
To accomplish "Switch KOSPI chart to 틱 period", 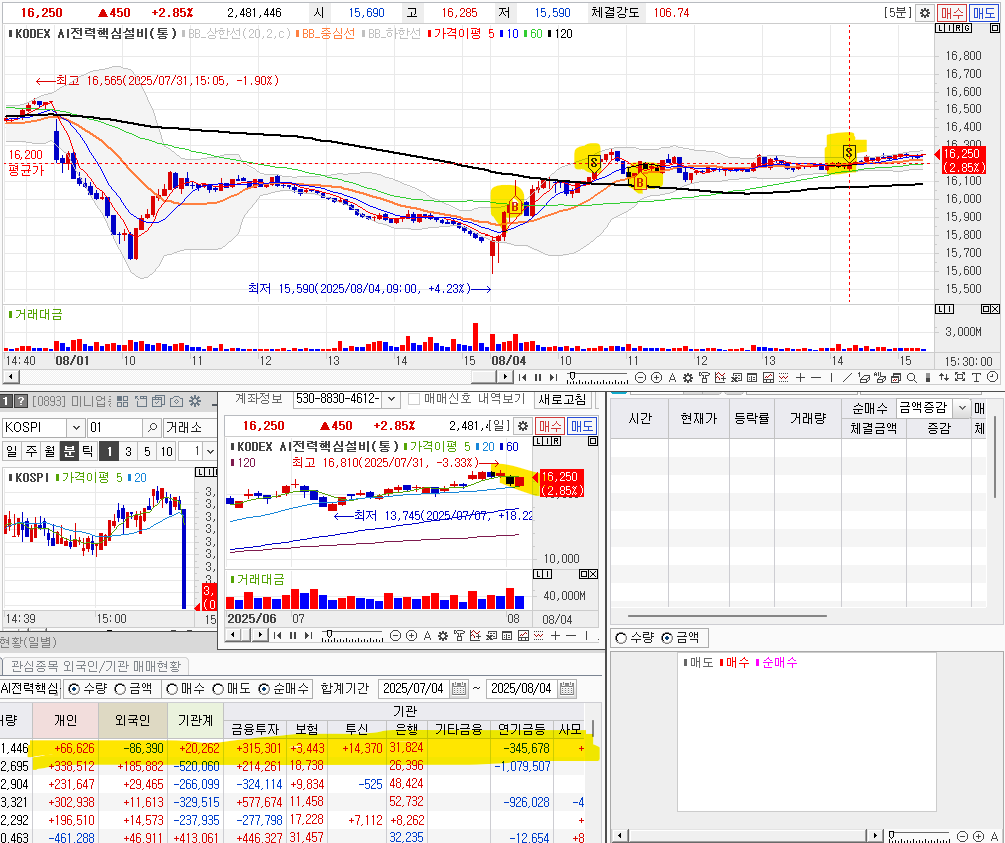I will (x=88, y=451).
